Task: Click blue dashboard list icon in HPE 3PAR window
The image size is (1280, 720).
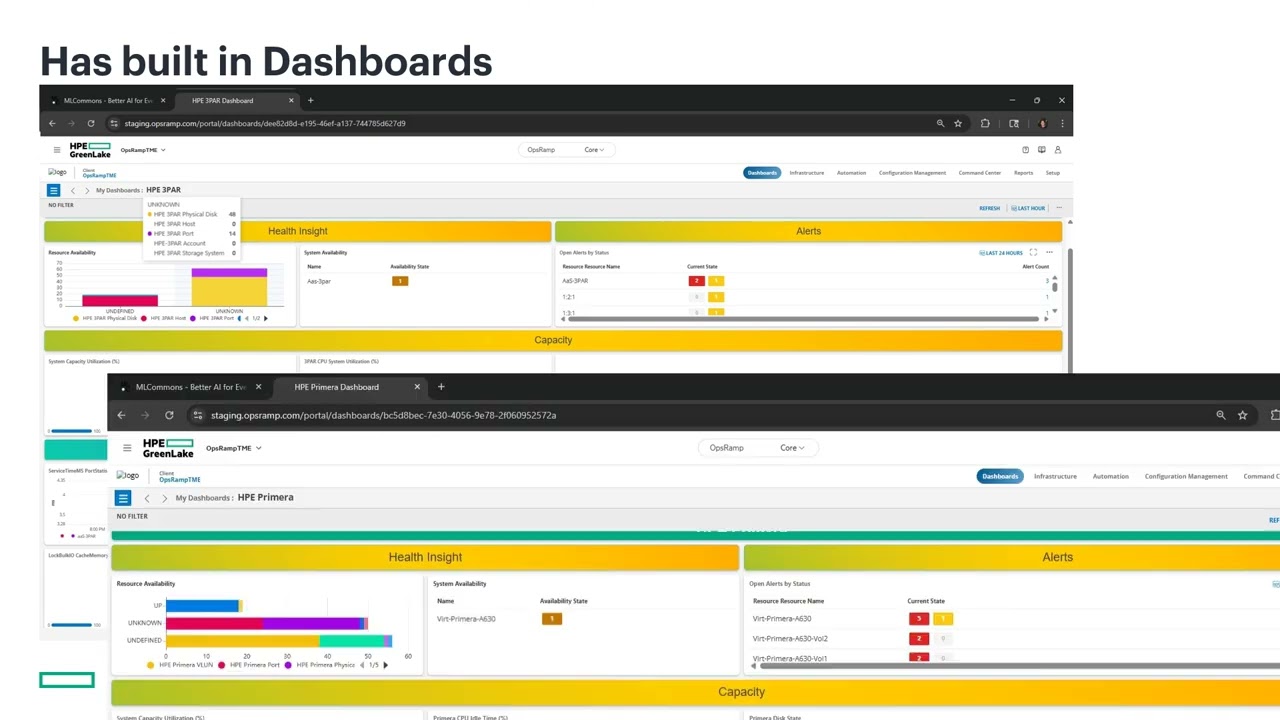Action: (54, 190)
